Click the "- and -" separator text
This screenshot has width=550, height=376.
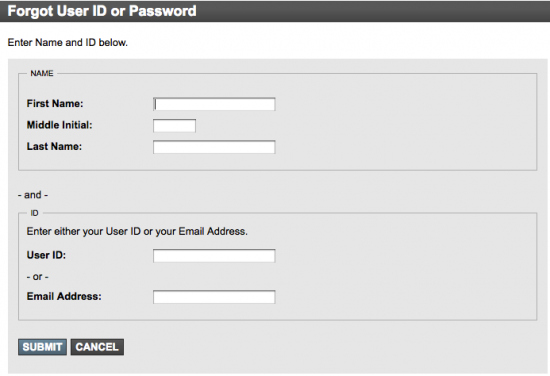pos(33,195)
